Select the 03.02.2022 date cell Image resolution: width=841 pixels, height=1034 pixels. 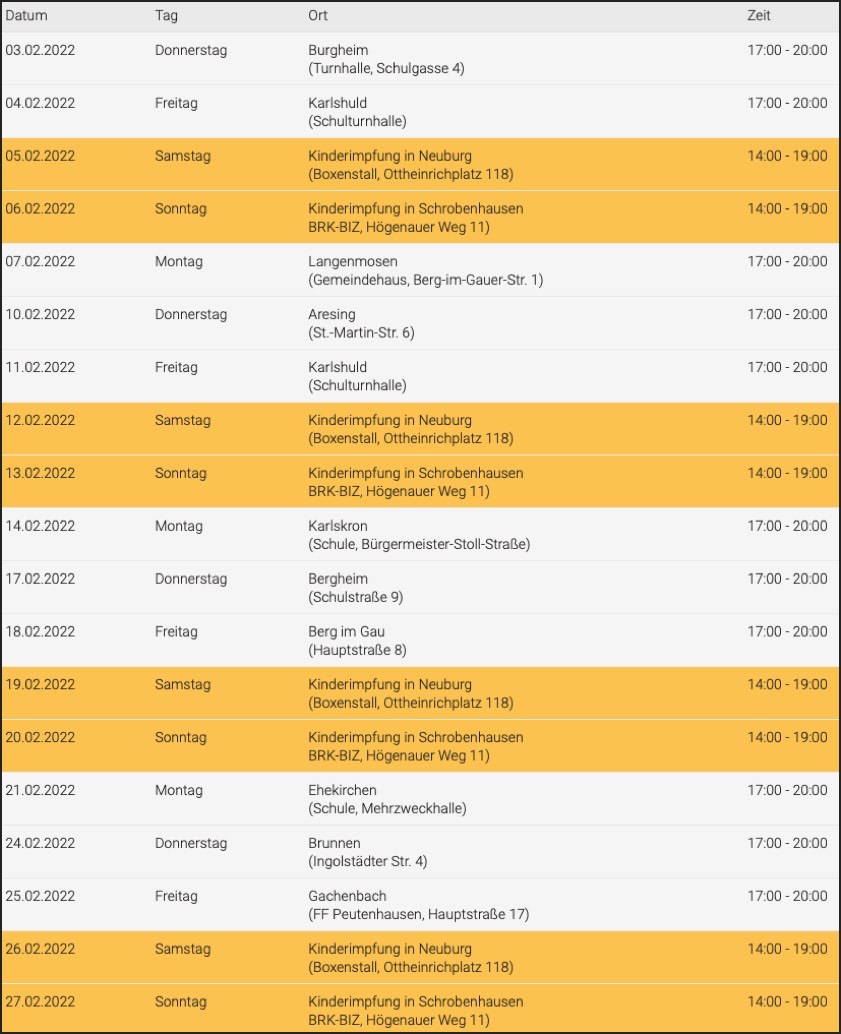[40, 50]
